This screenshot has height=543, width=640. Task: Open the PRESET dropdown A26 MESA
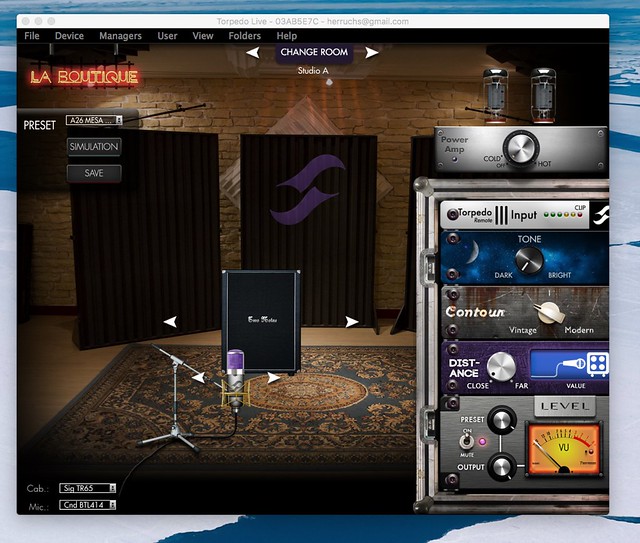[x=94, y=120]
